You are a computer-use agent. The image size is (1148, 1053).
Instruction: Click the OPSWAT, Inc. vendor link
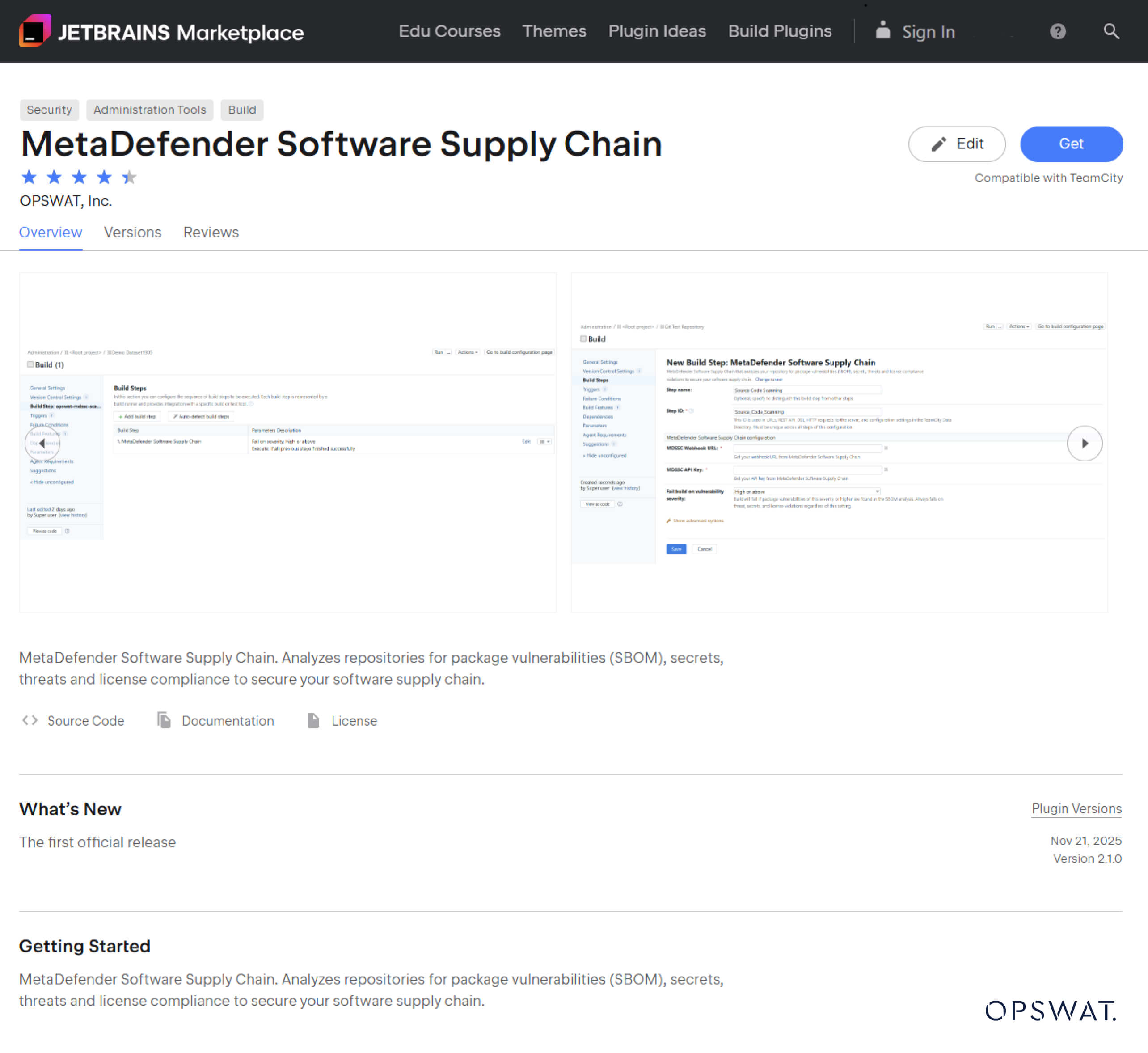pos(66,201)
